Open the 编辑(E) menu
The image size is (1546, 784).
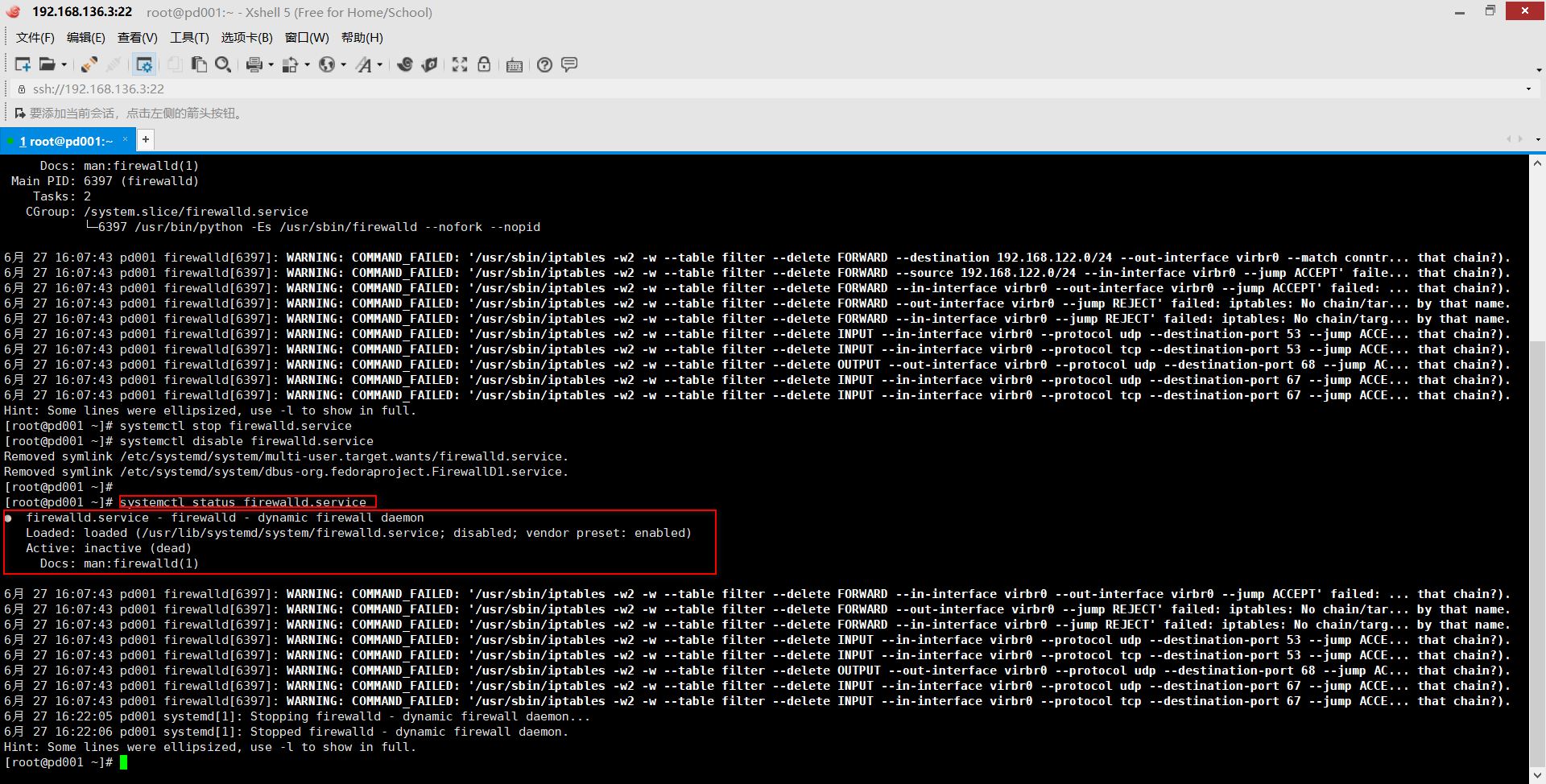click(85, 38)
